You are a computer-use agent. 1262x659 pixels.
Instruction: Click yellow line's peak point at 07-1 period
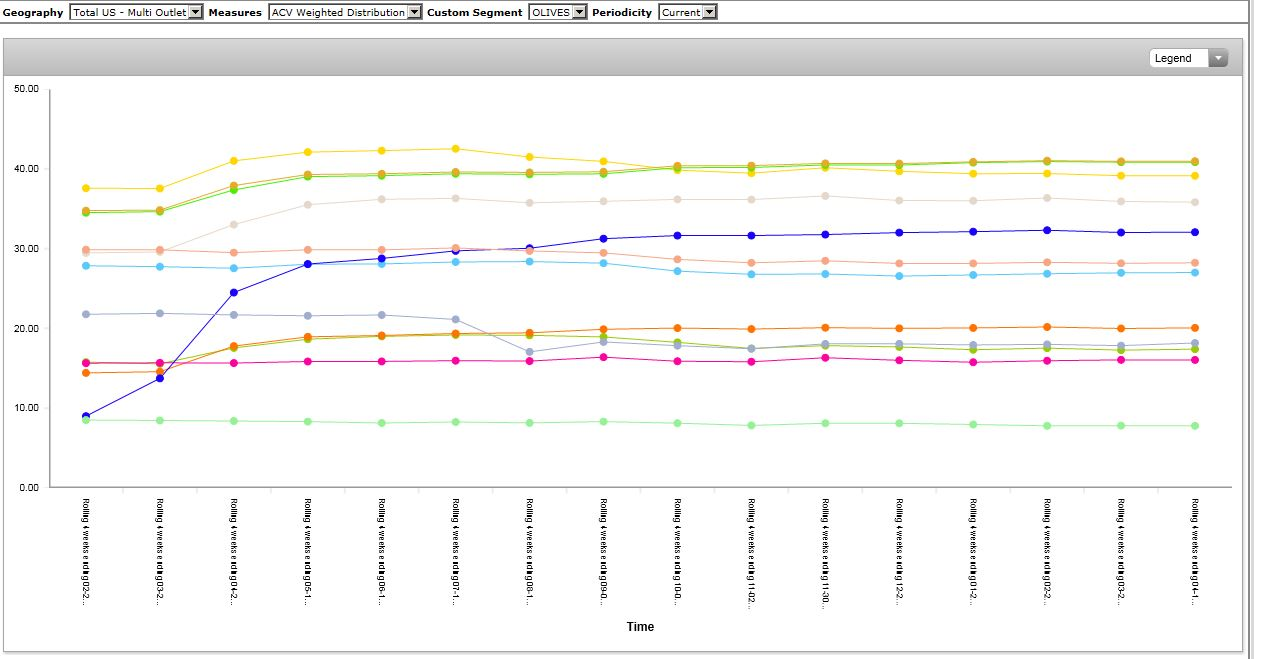click(x=456, y=149)
